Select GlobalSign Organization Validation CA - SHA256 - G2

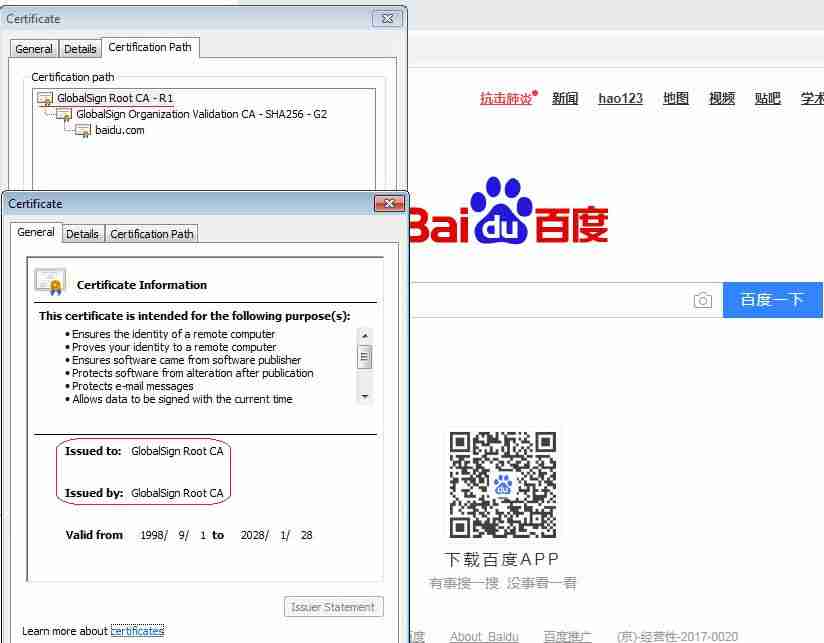pos(201,114)
